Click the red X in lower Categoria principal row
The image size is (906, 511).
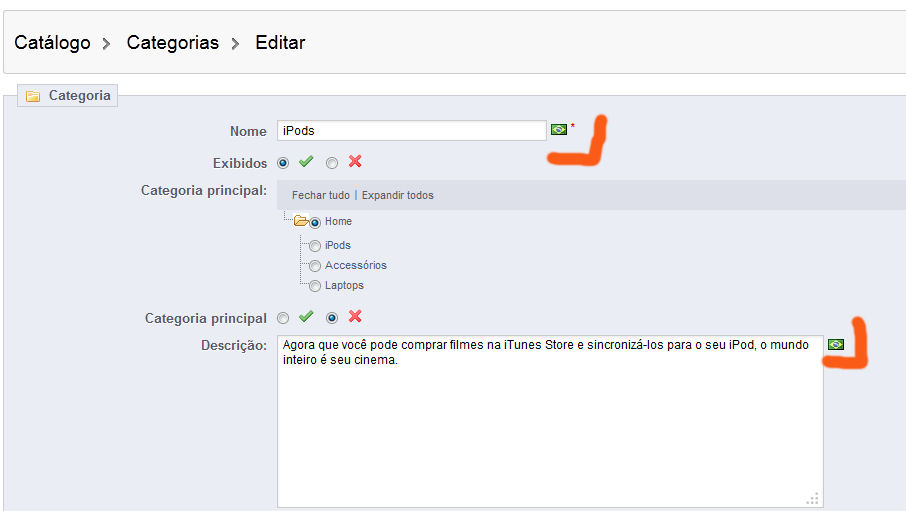click(355, 316)
